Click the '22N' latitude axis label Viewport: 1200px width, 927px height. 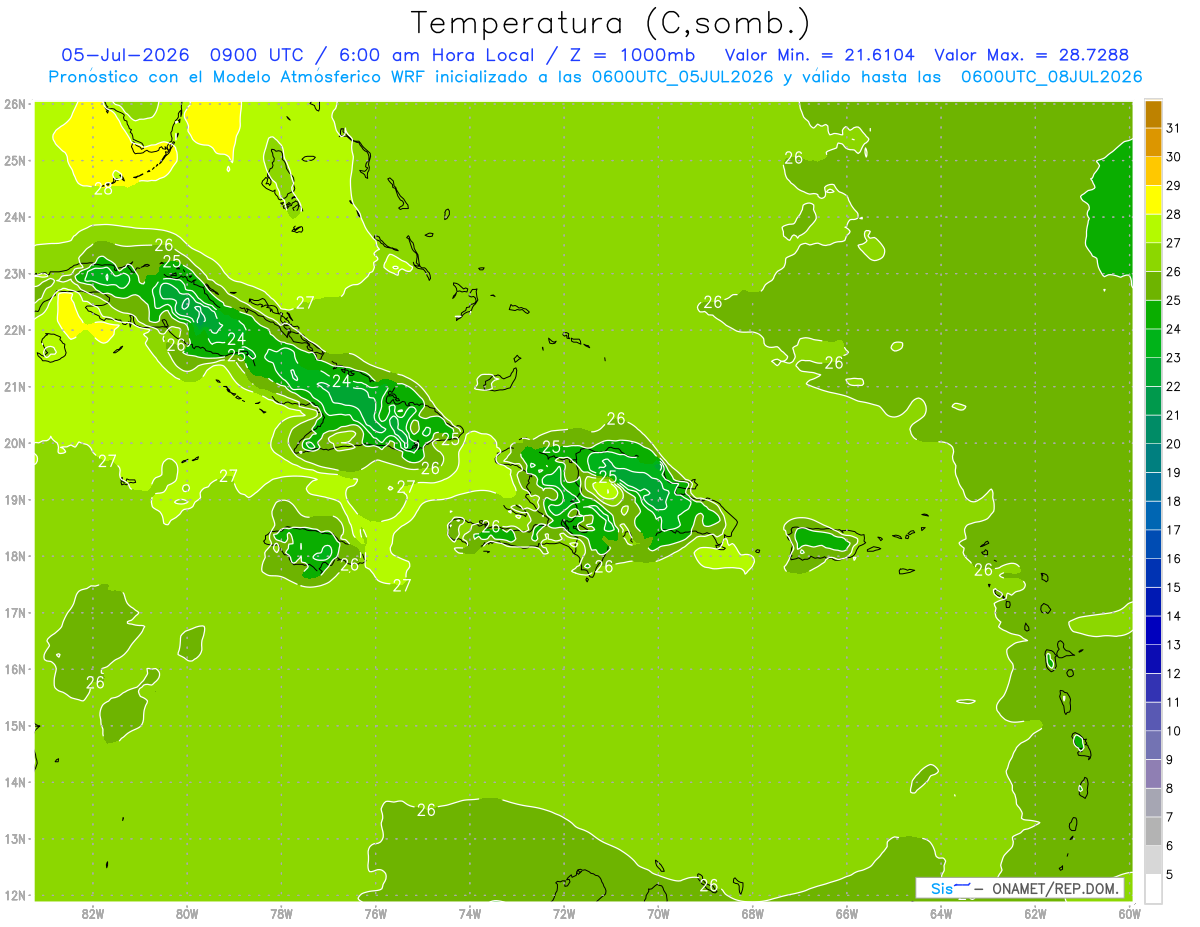pos(14,330)
